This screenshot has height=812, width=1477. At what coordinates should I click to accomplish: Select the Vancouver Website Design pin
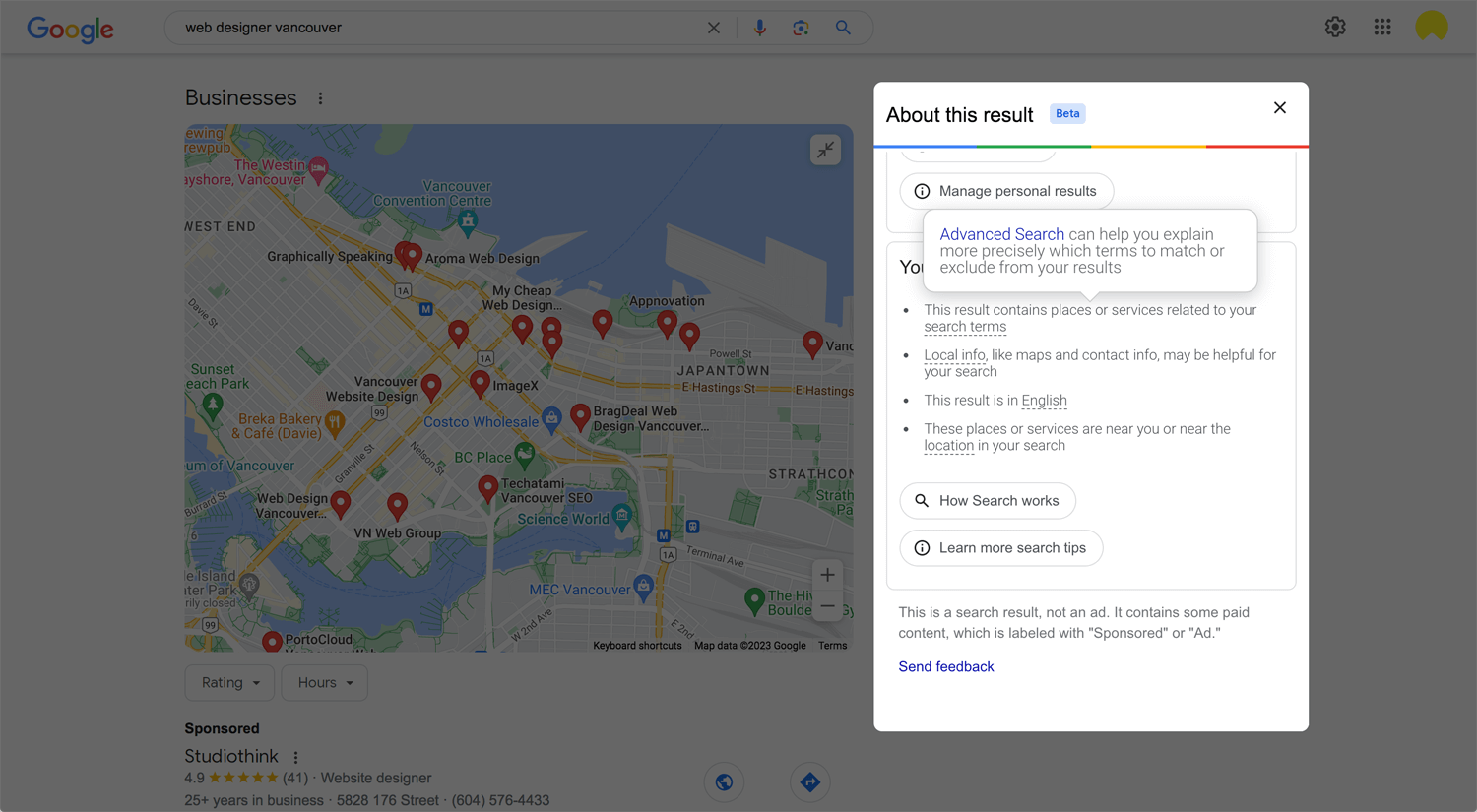pos(431,386)
